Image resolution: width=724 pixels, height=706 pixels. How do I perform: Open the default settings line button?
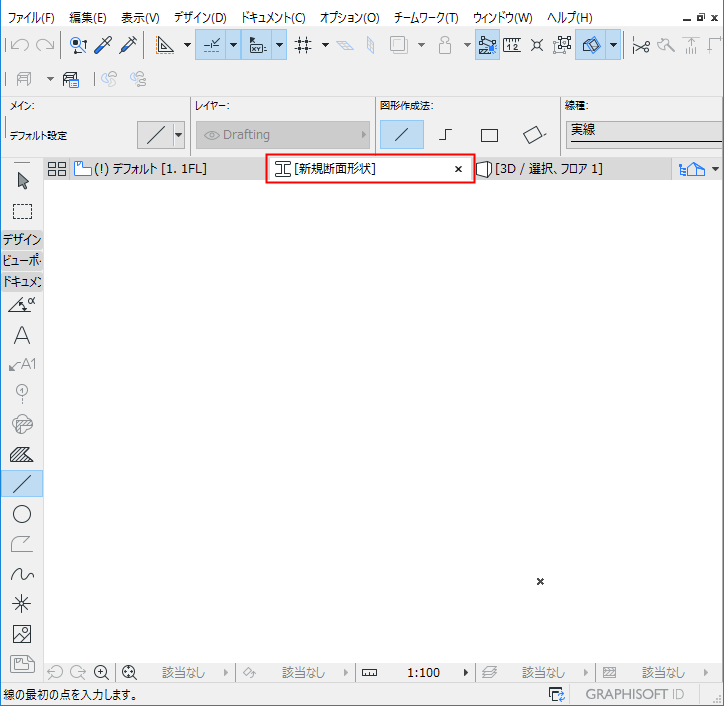(x=156, y=135)
